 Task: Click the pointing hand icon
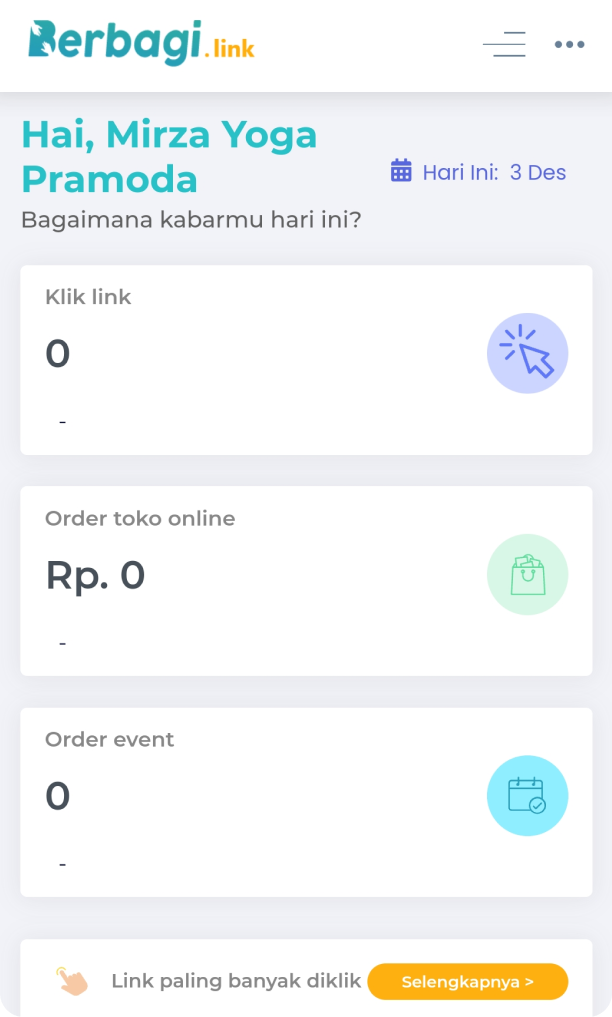[x=72, y=980]
